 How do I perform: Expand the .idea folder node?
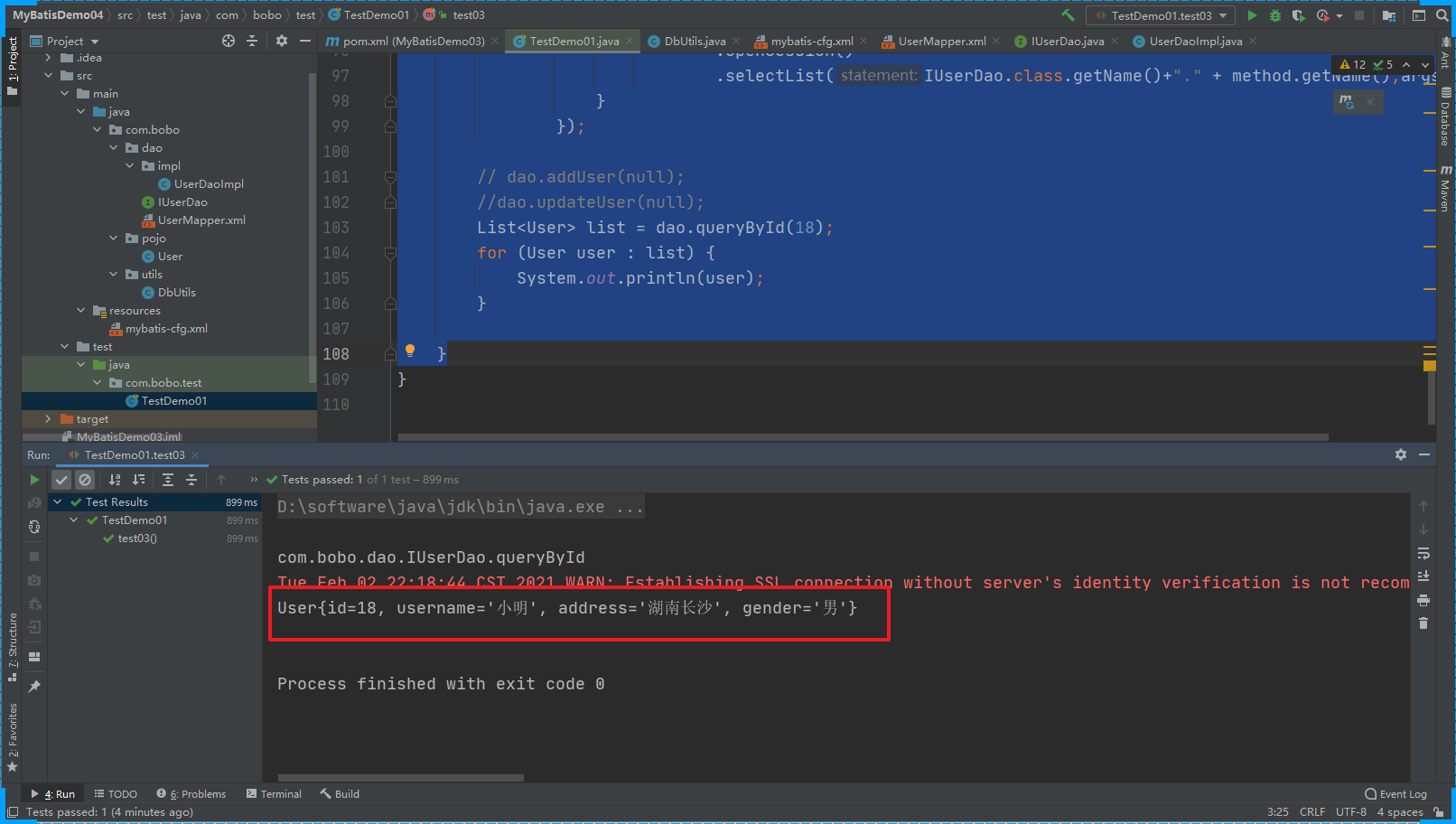point(49,58)
